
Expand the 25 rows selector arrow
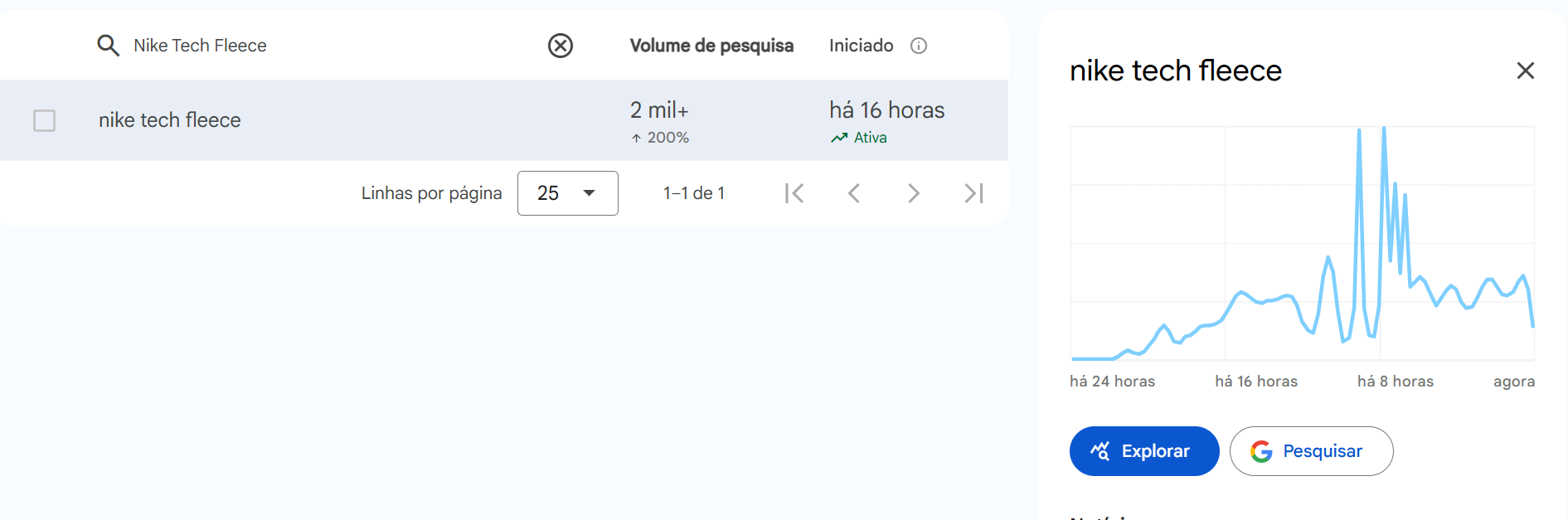click(590, 193)
